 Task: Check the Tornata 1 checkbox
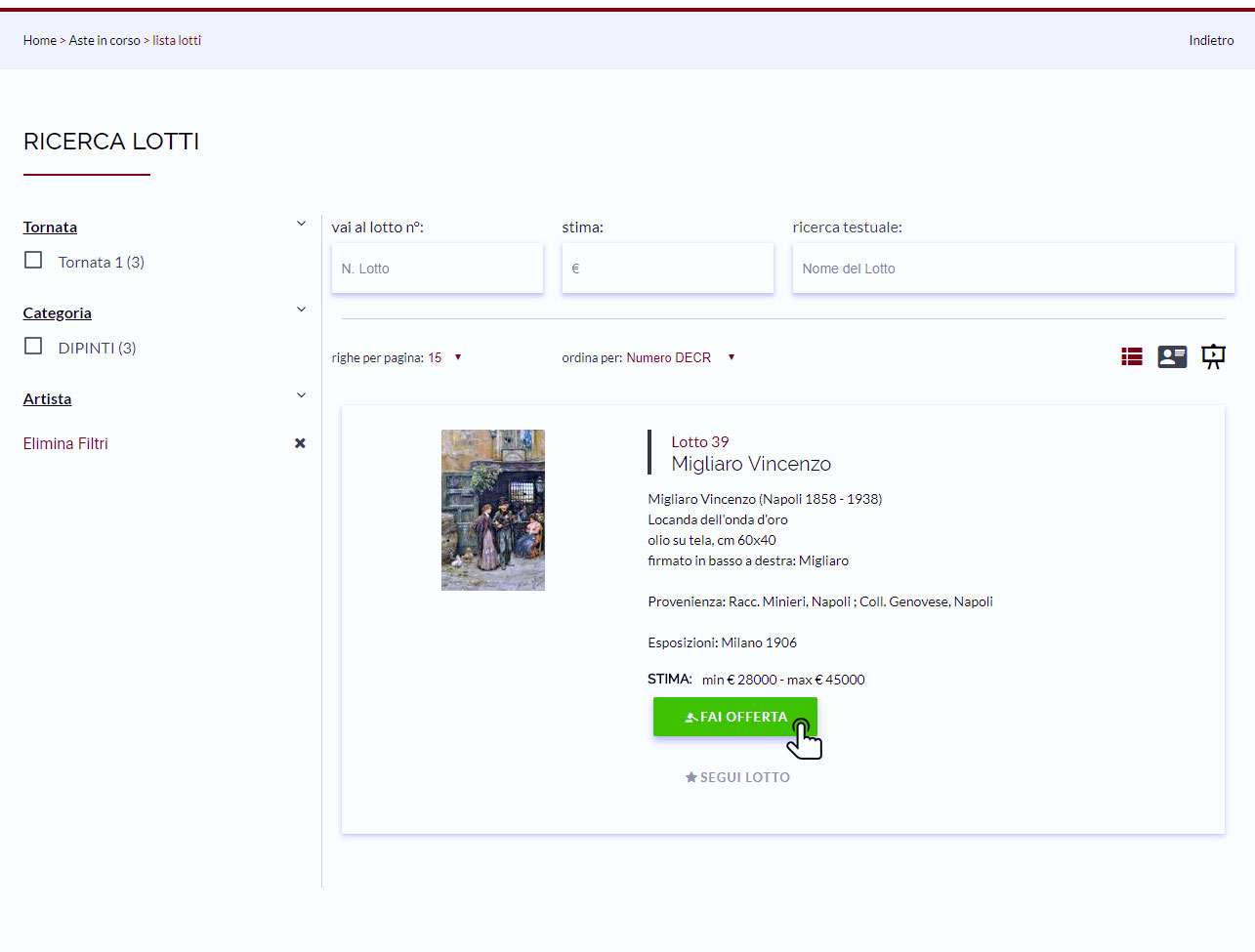33,261
